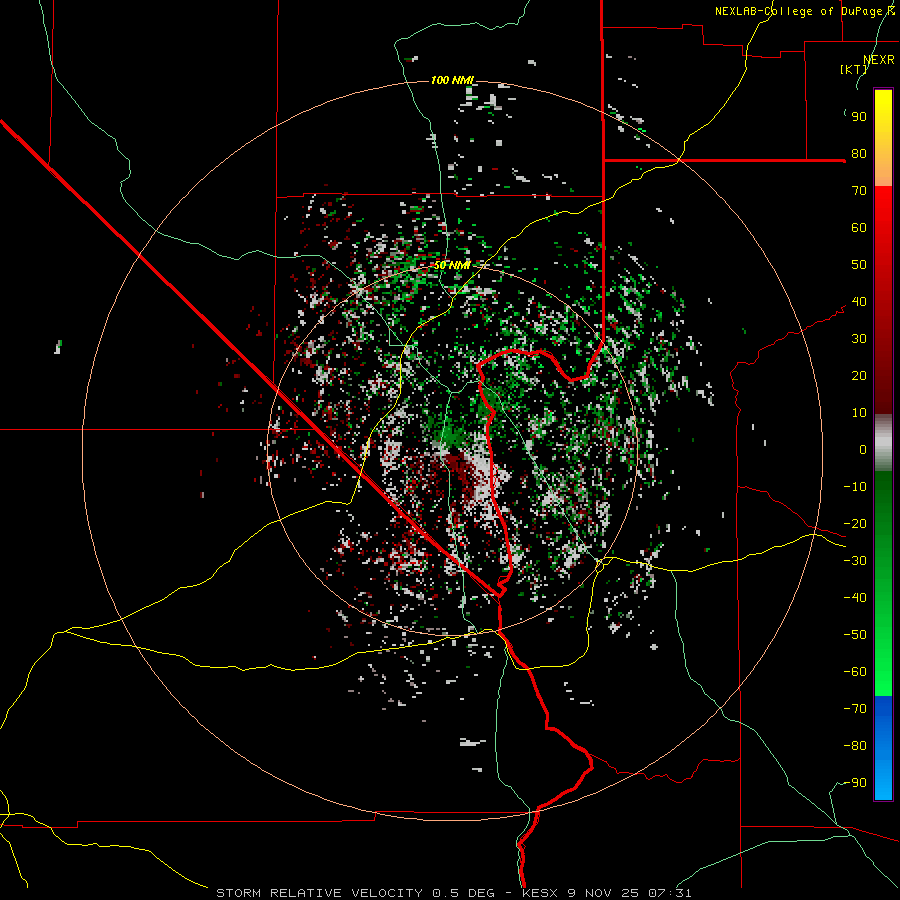Screen dimensions: 900x900
Task: Click the yellow-orange top segment of velocity scale
Action: (883, 138)
